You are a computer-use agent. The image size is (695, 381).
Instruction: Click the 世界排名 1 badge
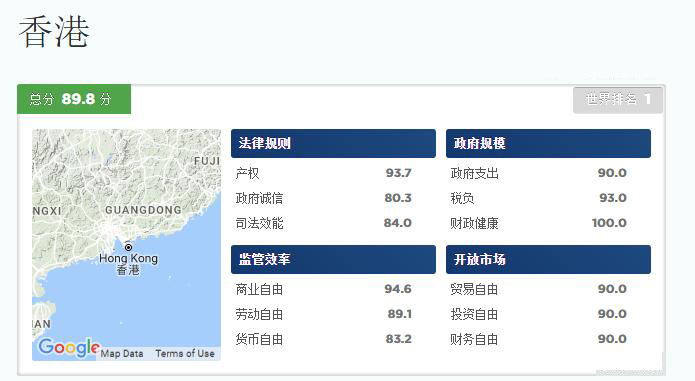[618, 100]
